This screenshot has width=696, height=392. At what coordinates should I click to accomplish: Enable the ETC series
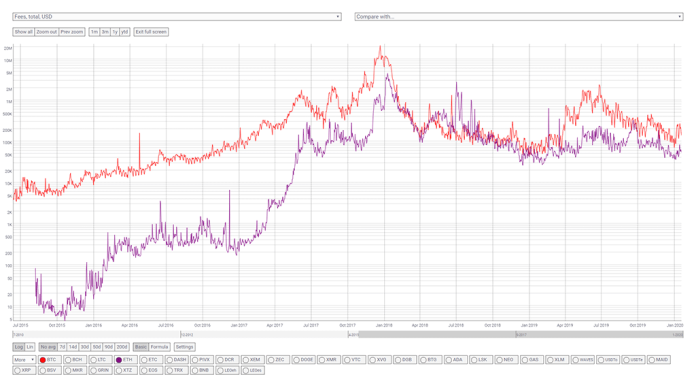pyautogui.click(x=150, y=360)
